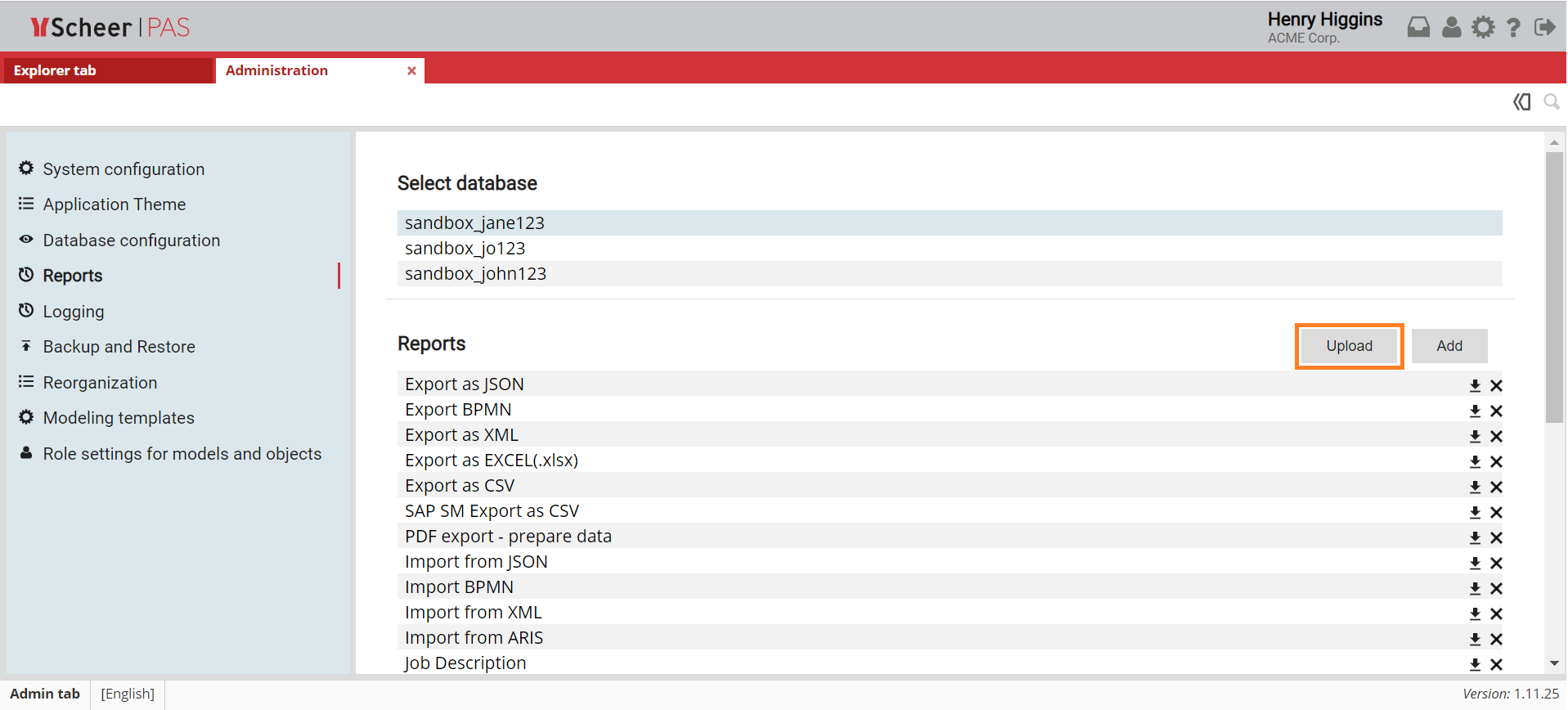
Task: Click the logout icon
Action: pos(1544,28)
